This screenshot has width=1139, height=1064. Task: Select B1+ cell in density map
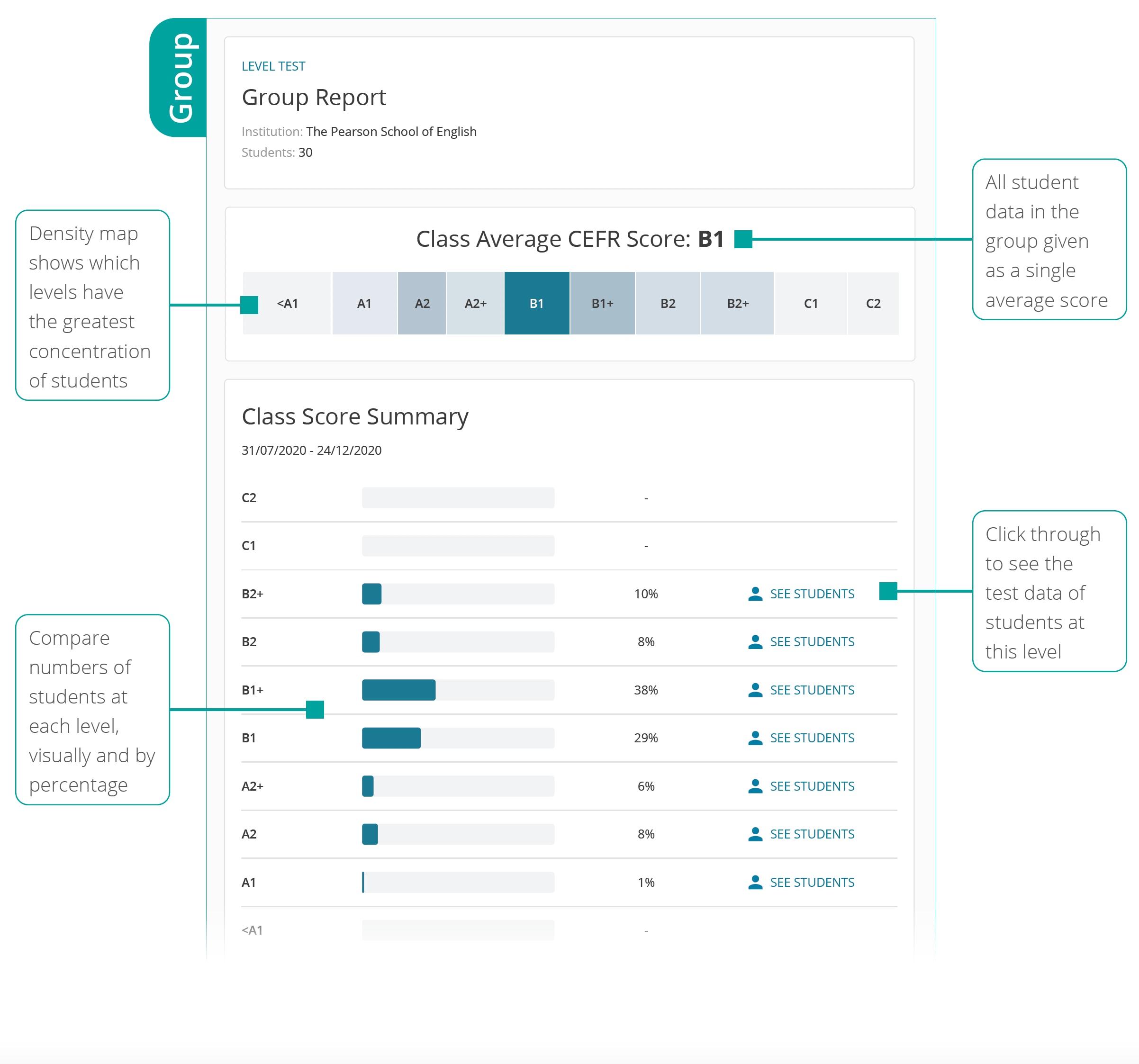point(602,304)
